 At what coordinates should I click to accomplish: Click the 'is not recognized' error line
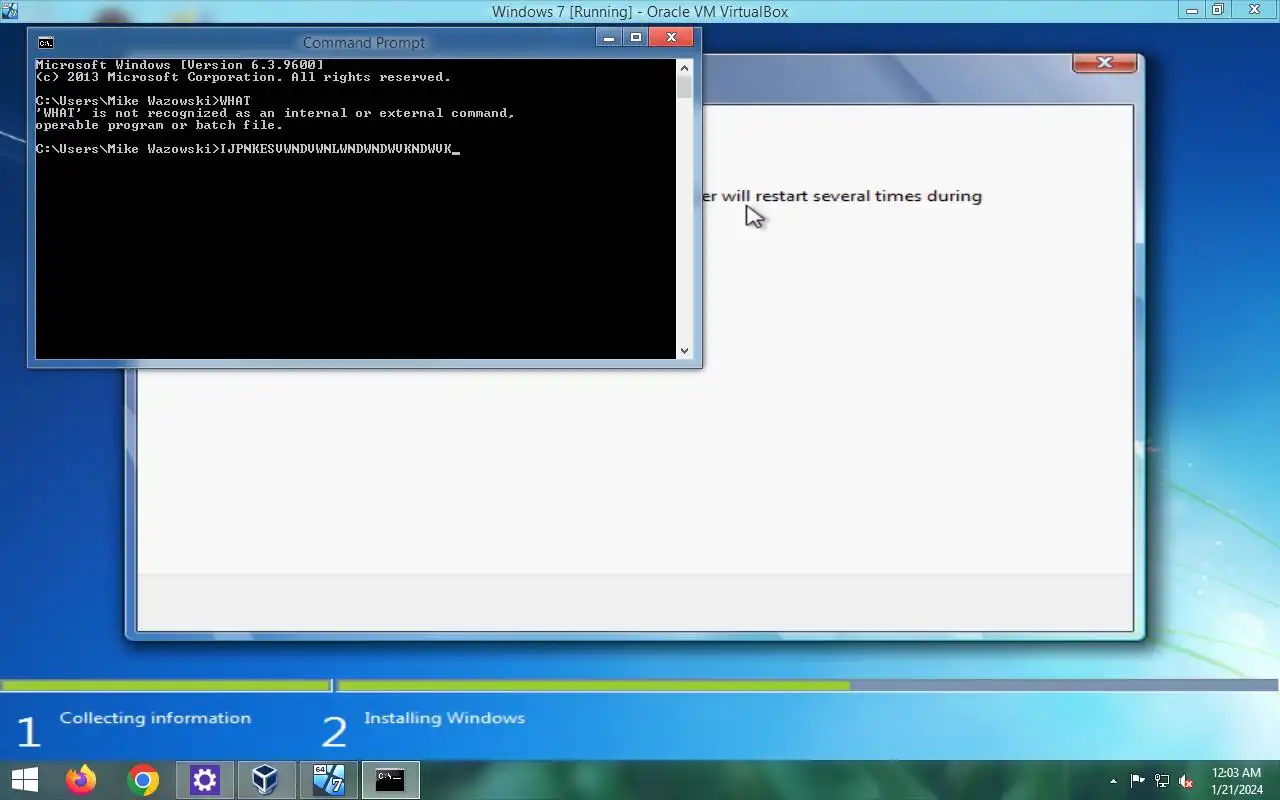[275, 113]
